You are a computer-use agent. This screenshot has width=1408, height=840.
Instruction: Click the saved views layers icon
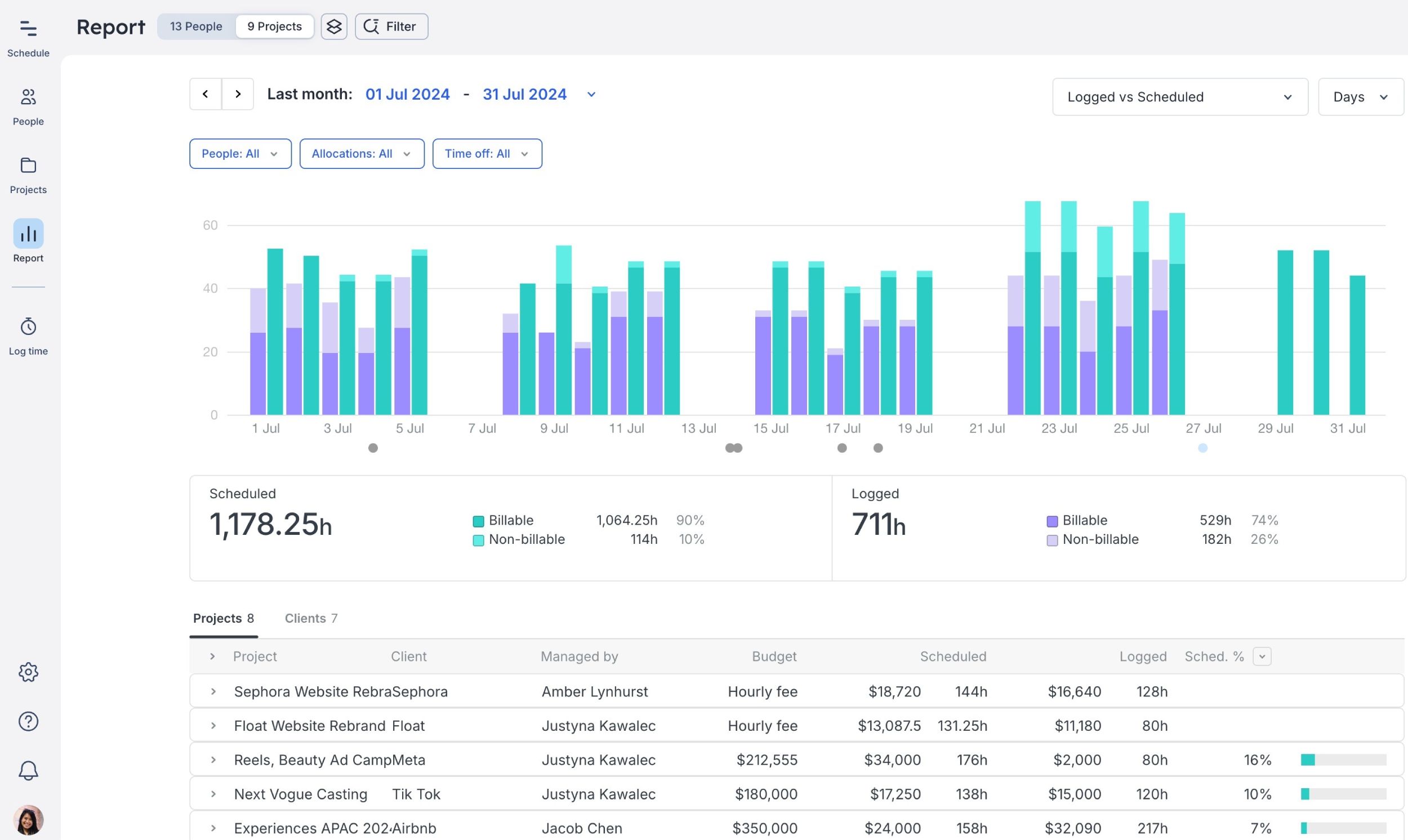coord(334,26)
